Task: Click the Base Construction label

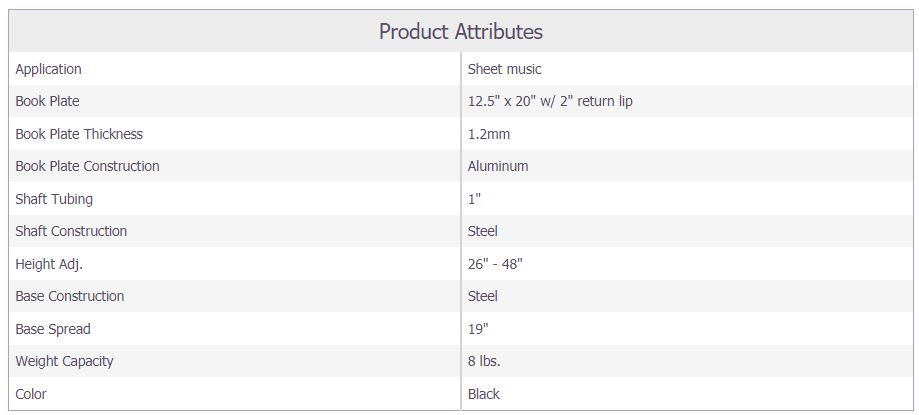Action: click(x=69, y=297)
